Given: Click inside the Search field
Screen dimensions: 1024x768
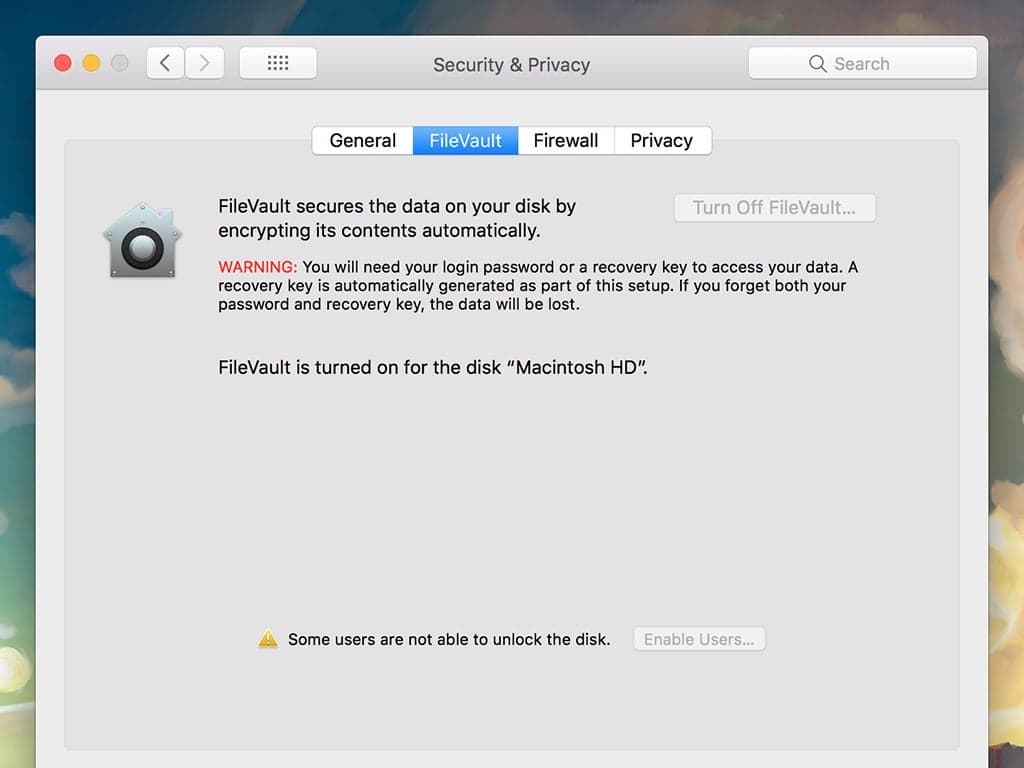Looking at the screenshot, I should point(870,63).
